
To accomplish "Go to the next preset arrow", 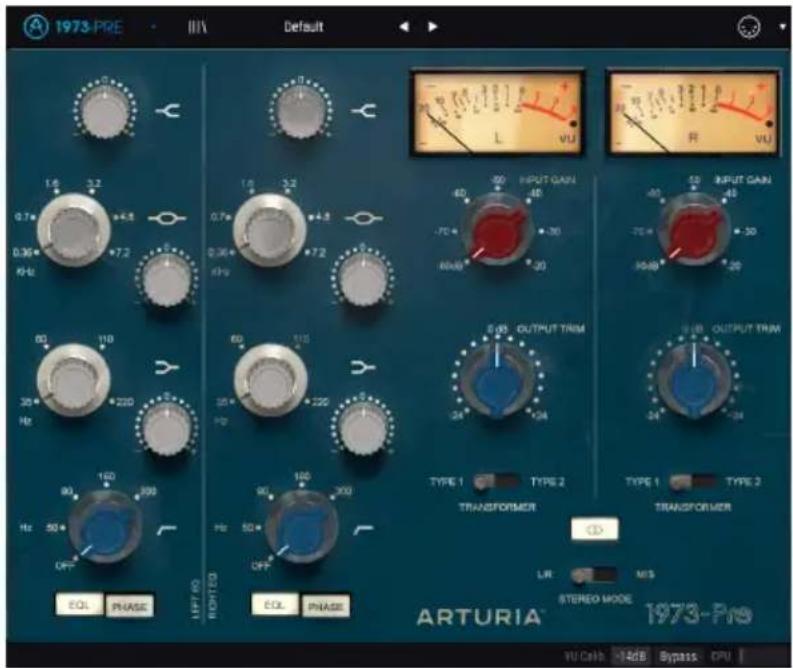I will (x=432, y=27).
